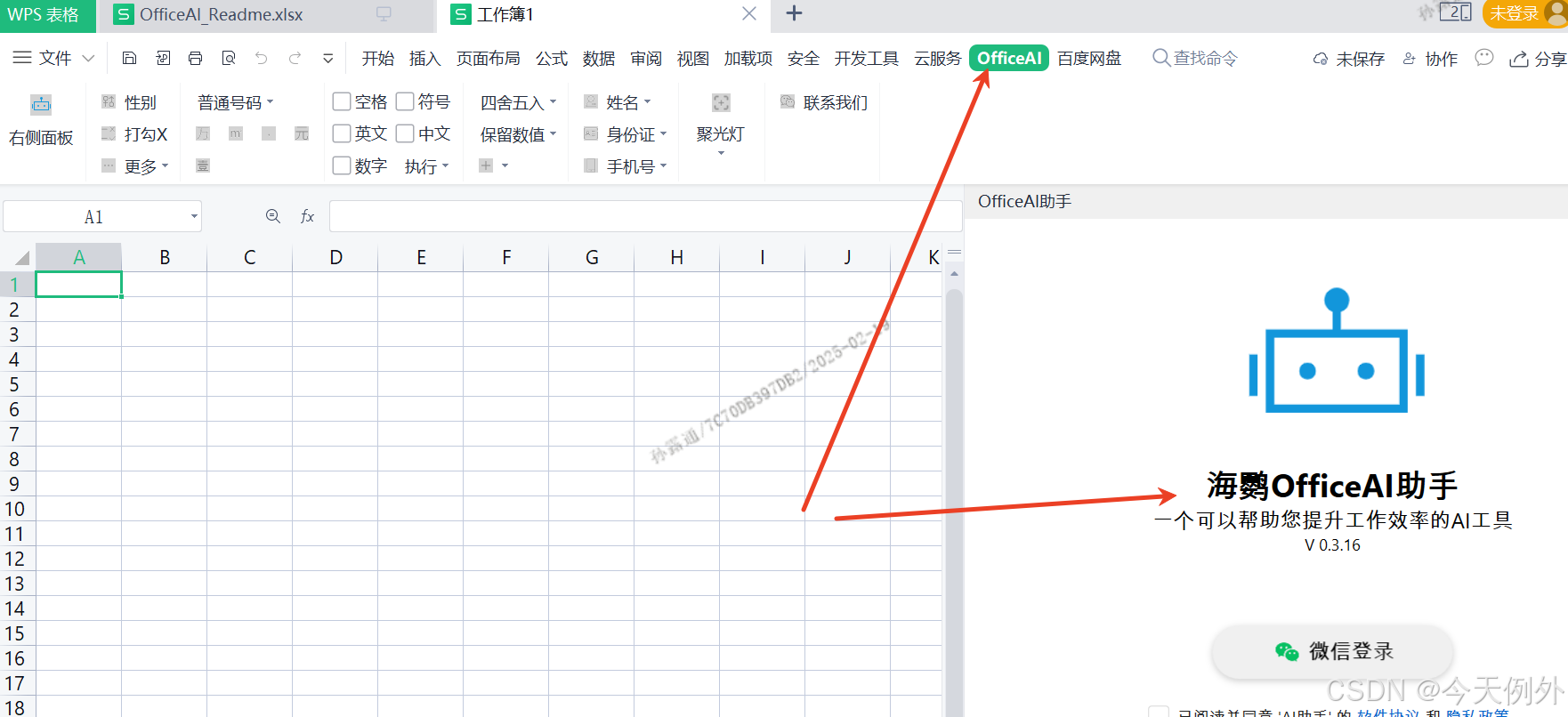Click the m² unit icon
1568x717 pixels.
(x=236, y=133)
